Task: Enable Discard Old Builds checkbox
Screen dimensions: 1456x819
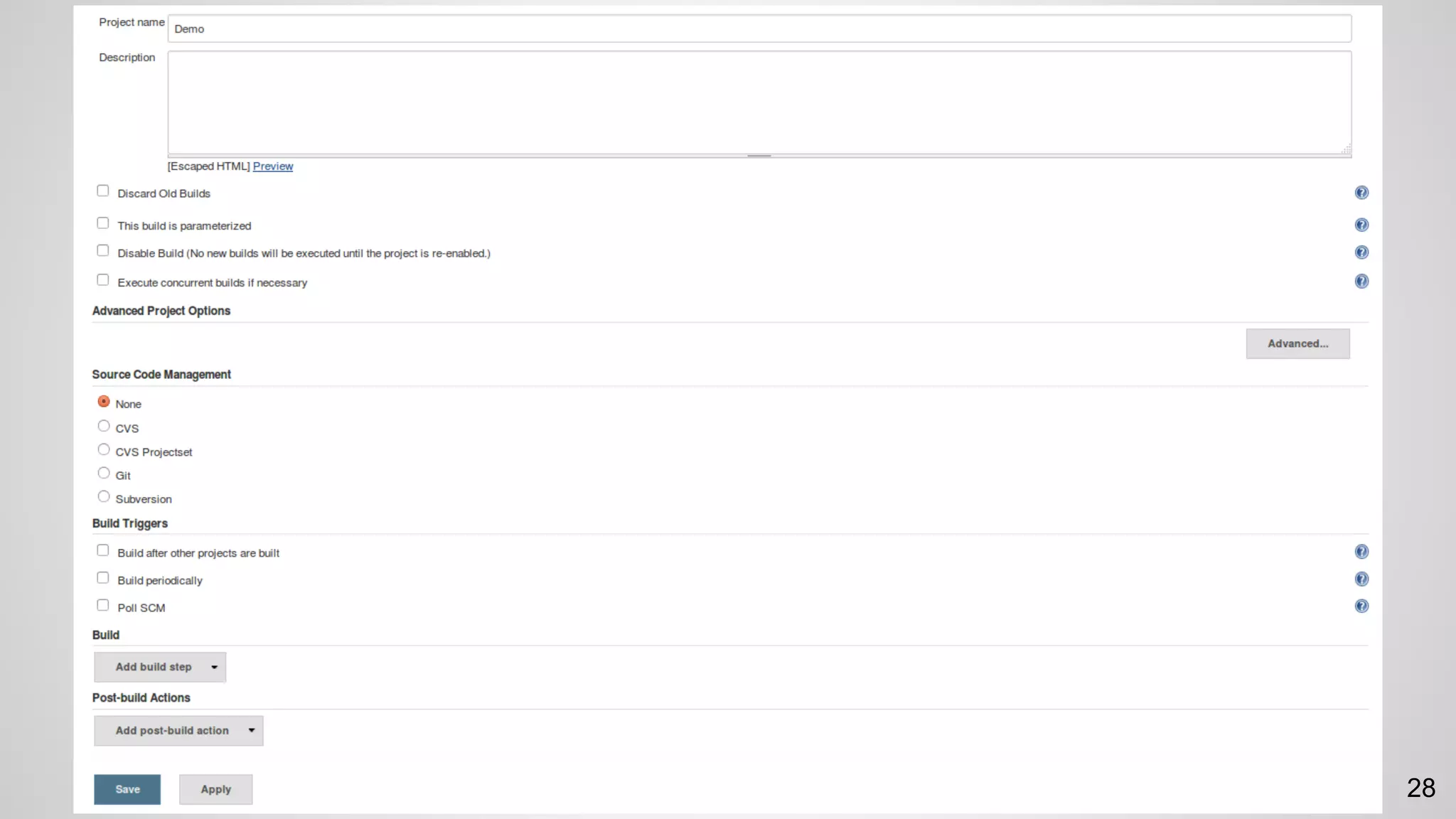Action: click(103, 191)
